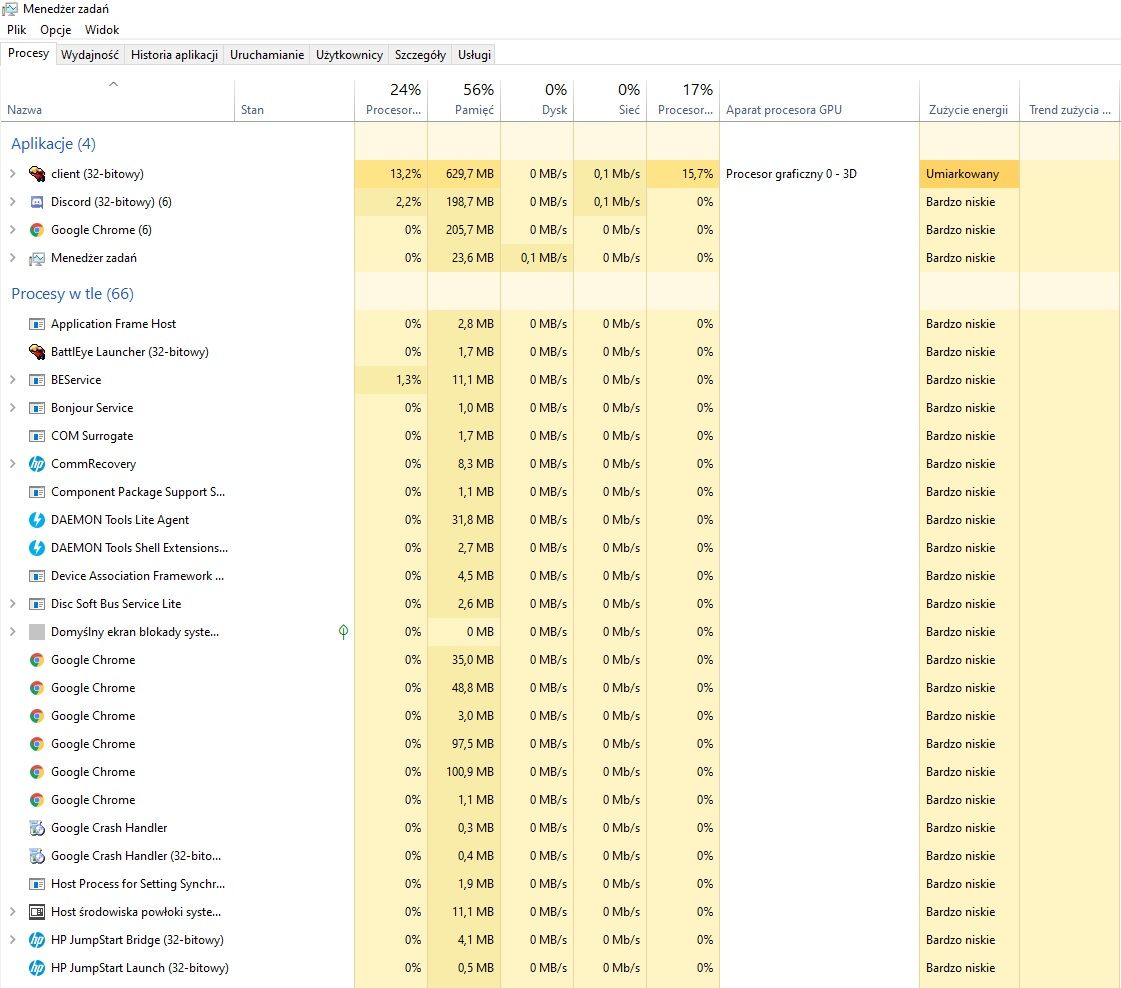Switch to the Uruchamianie tab

point(267,55)
